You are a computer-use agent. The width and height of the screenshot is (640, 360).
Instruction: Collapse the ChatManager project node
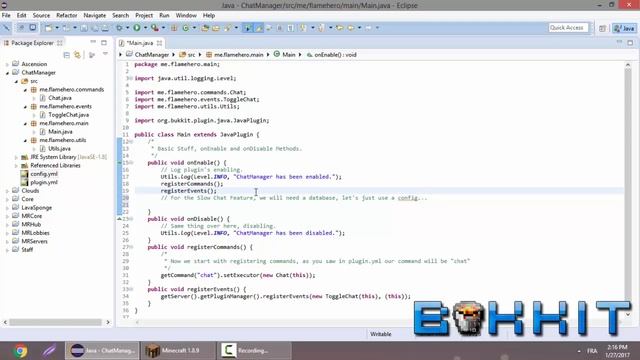point(7,73)
